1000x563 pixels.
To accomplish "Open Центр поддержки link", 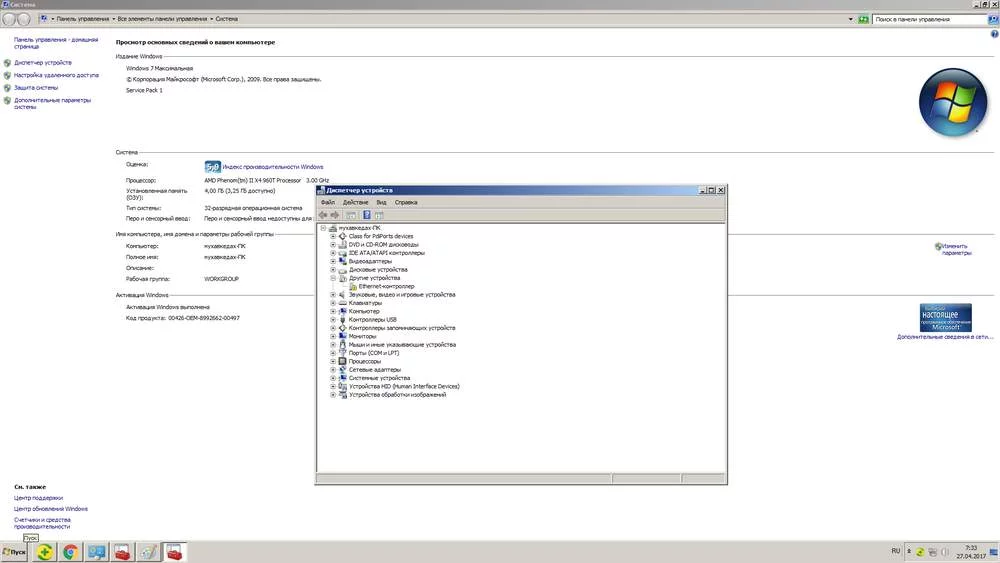I will point(38,497).
